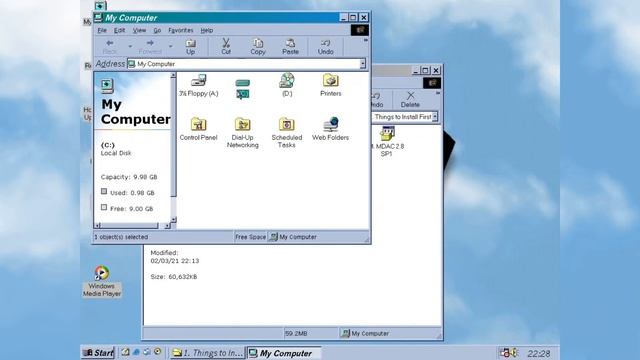Open the Control Panel icon

[198, 129]
